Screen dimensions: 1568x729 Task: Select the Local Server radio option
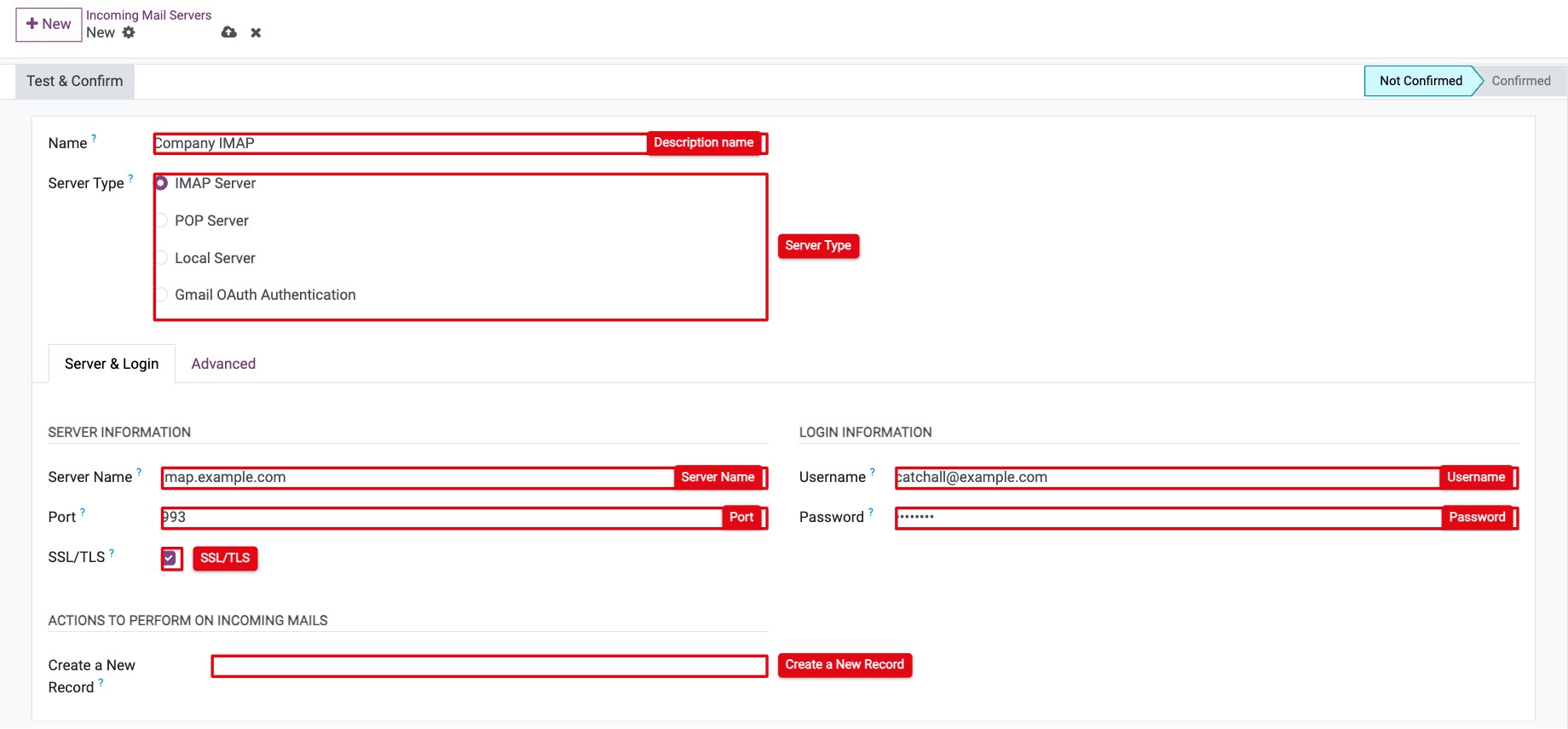pos(161,258)
